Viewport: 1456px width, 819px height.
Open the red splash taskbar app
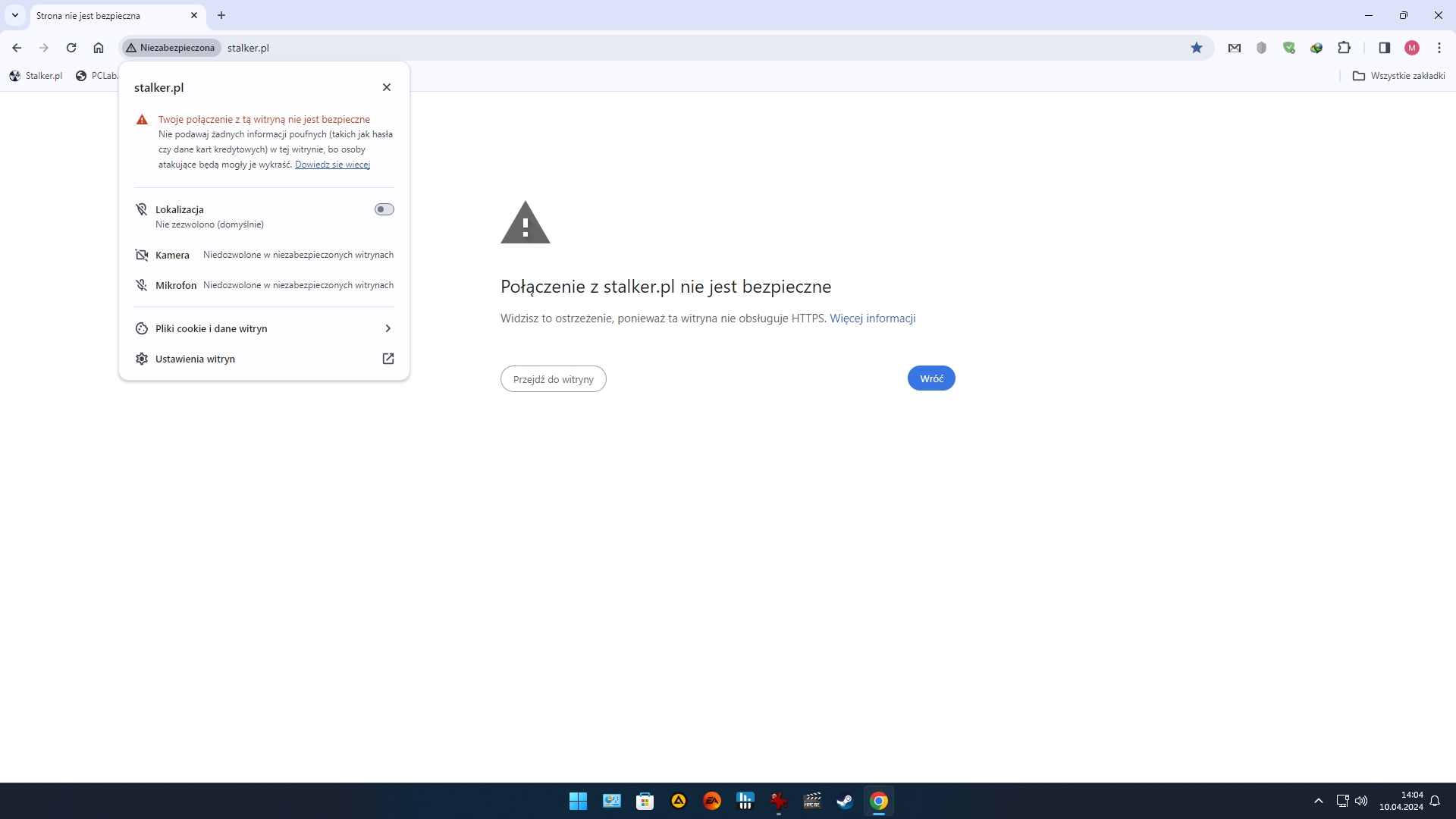tap(779, 801)
